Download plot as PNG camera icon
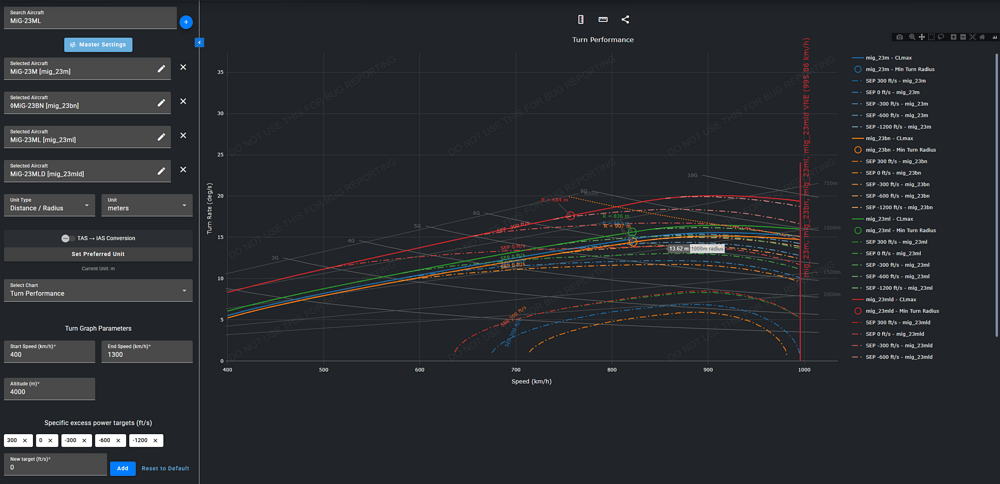 click(x=899, y=37)
